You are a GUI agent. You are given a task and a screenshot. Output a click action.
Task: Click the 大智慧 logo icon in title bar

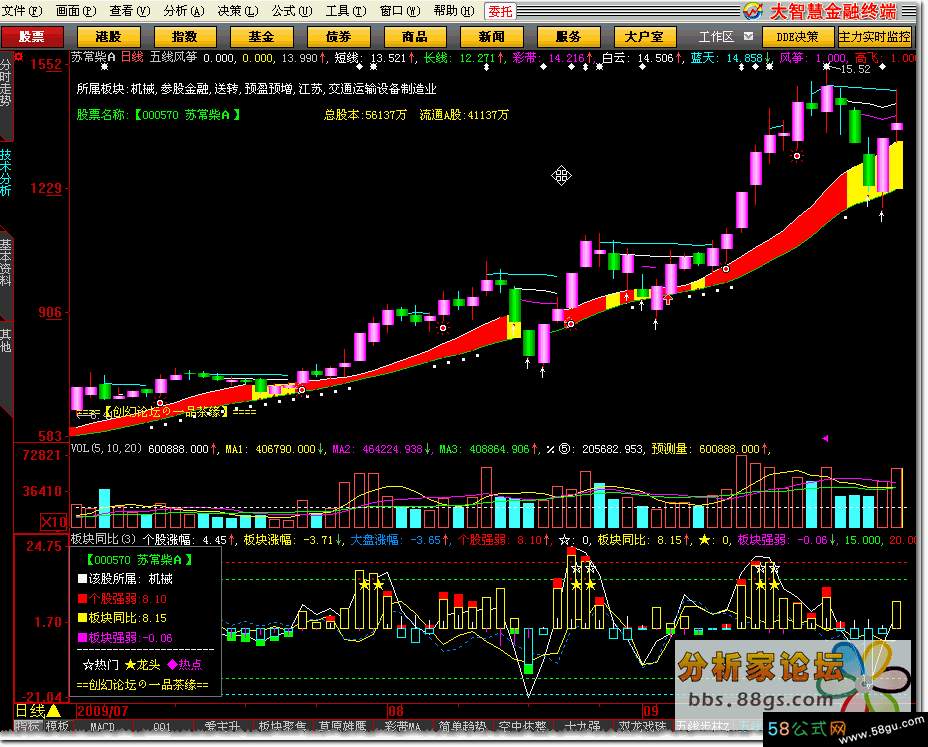[x=753, y=11]
